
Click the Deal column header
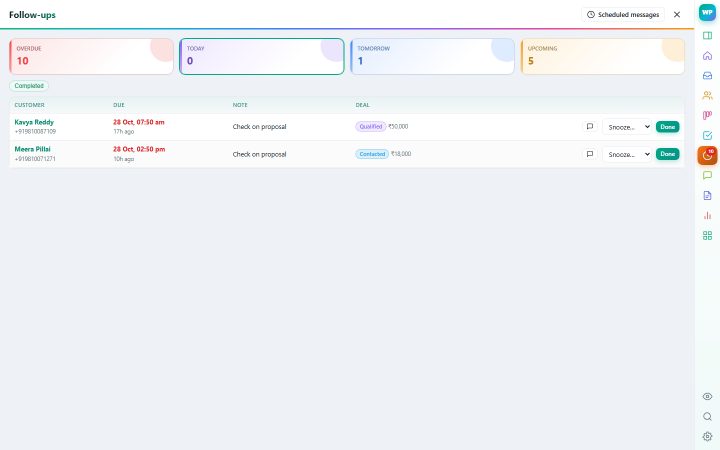click(x=362, y=105)
